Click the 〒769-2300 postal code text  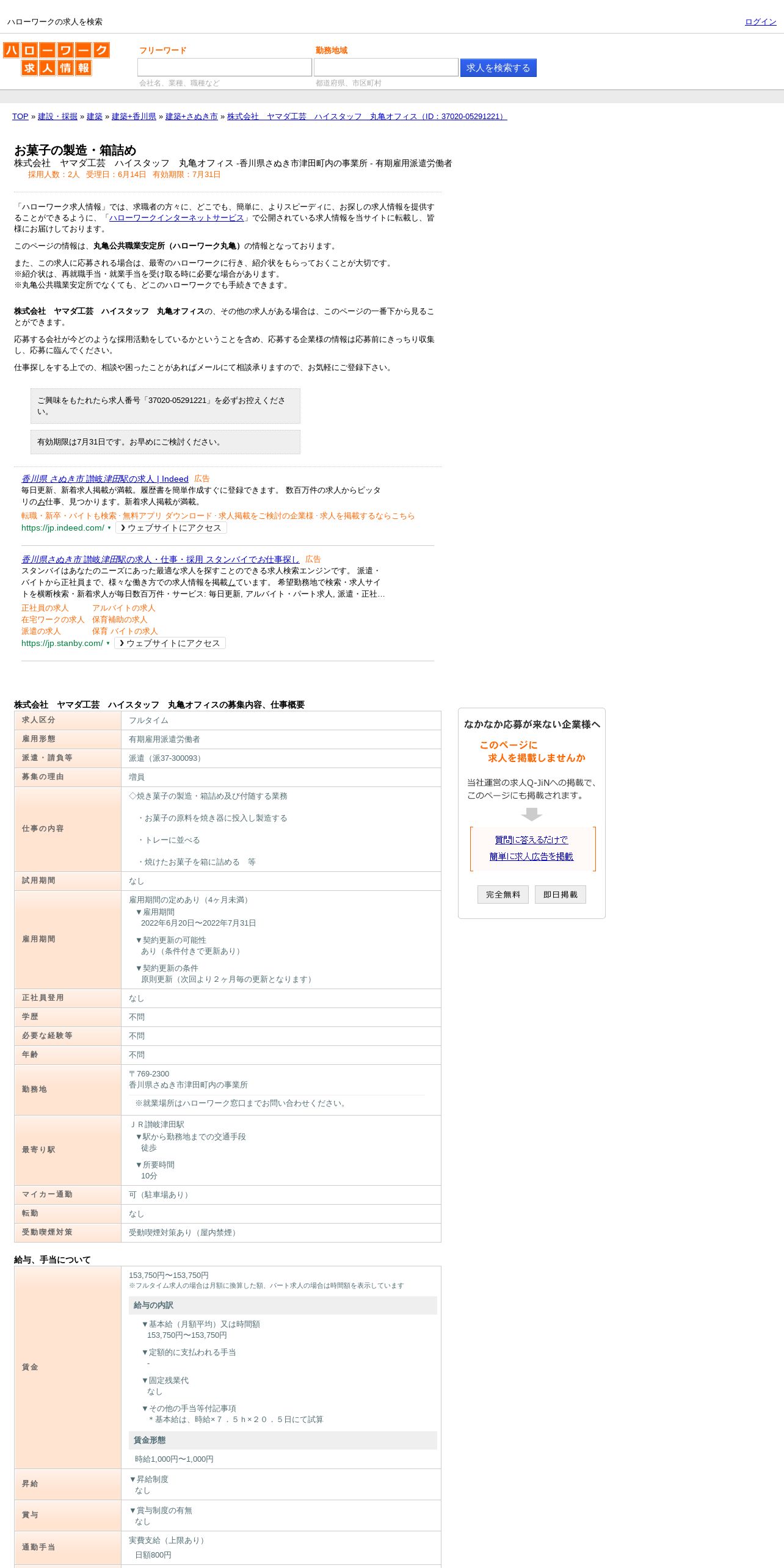tap(149, 1074)
